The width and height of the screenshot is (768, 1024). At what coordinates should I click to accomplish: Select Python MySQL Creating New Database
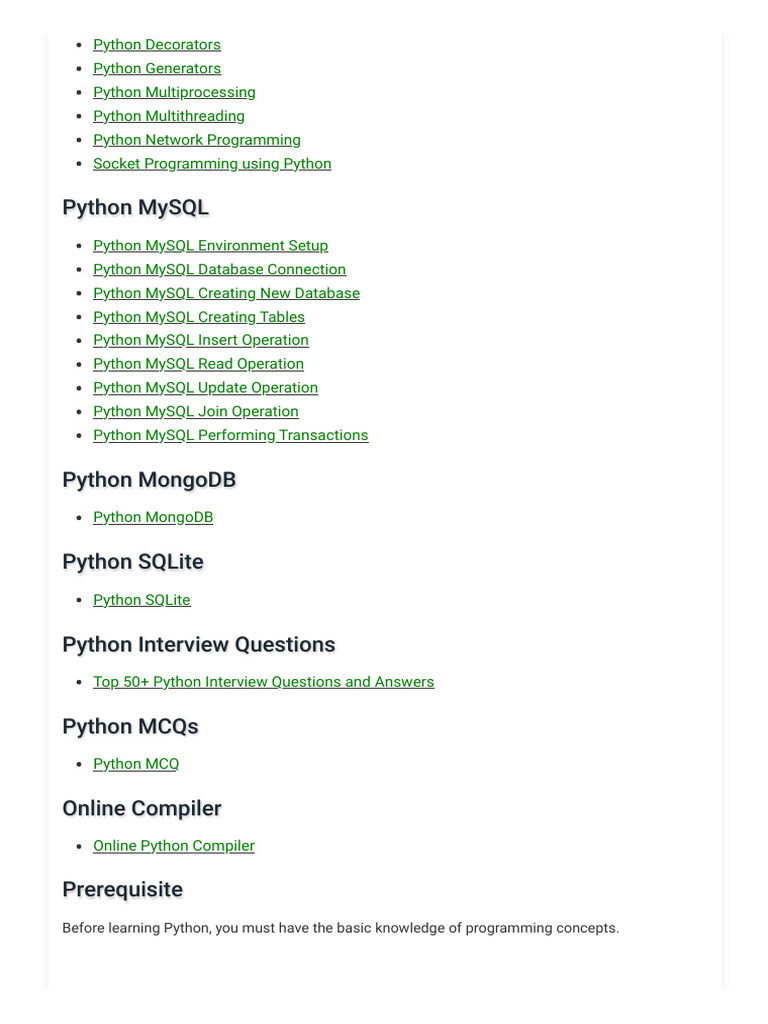pyautogui.click(x=226, y=293)
